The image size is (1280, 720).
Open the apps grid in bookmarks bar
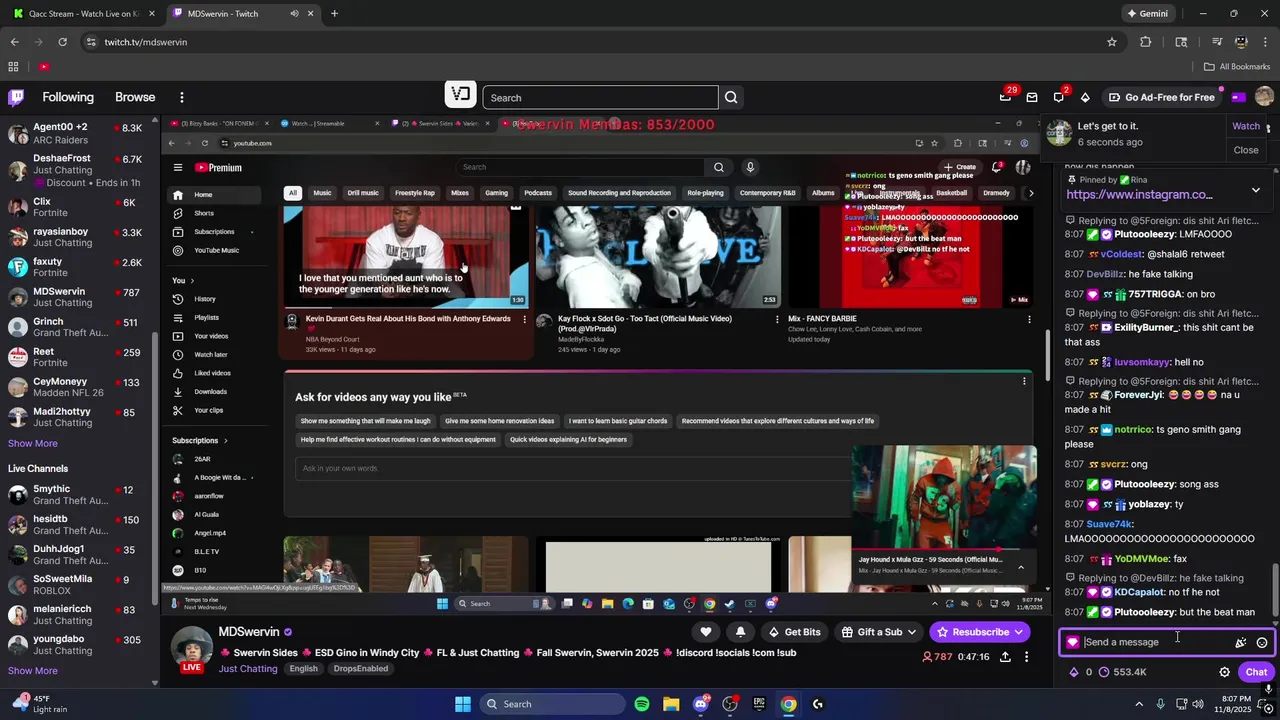tap(13, 67)
